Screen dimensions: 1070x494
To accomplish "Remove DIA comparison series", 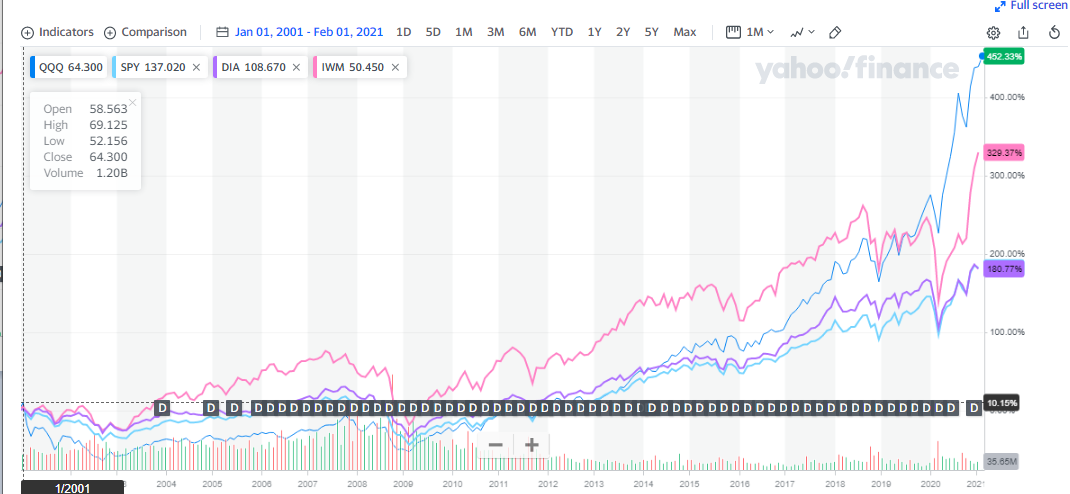I will pos(296,68).
